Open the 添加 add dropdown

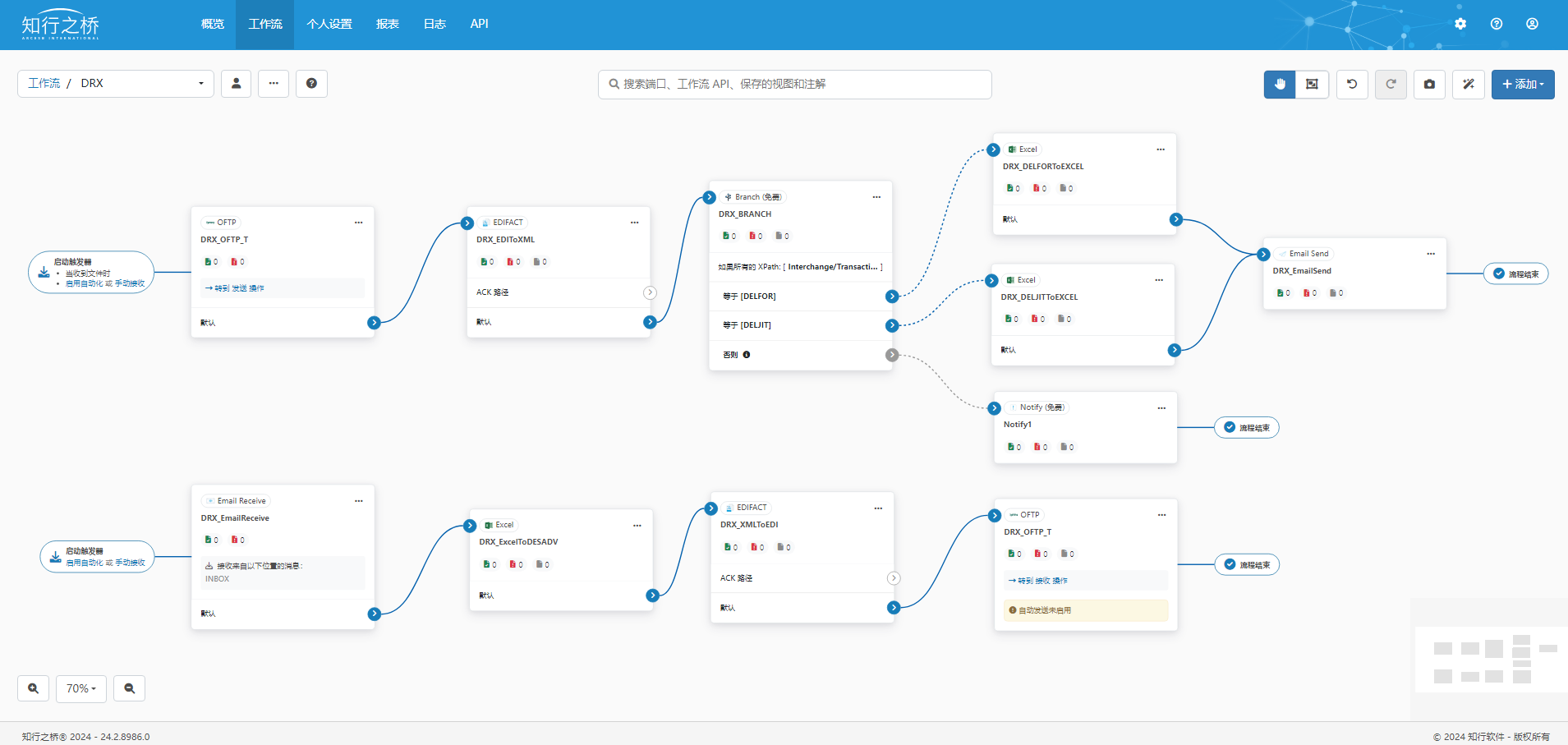1522,85
